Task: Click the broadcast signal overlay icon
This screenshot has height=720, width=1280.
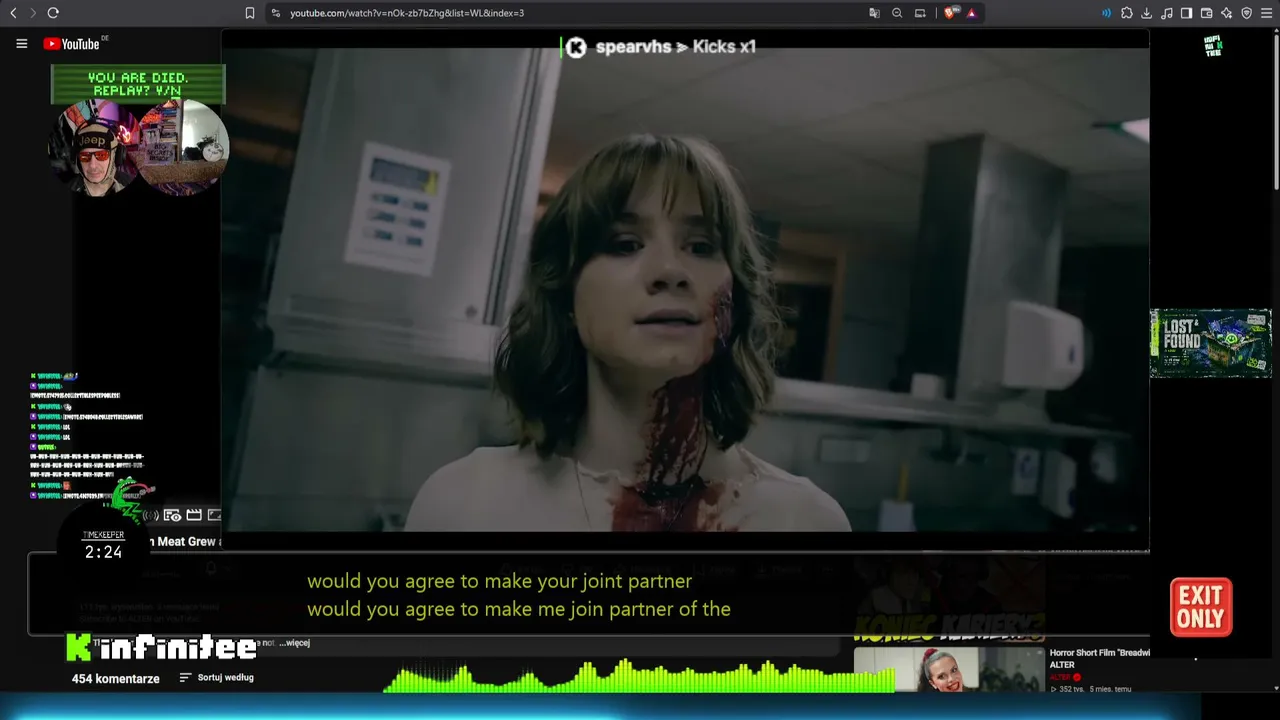Action: pyautogui.click(x=150, y=516)
